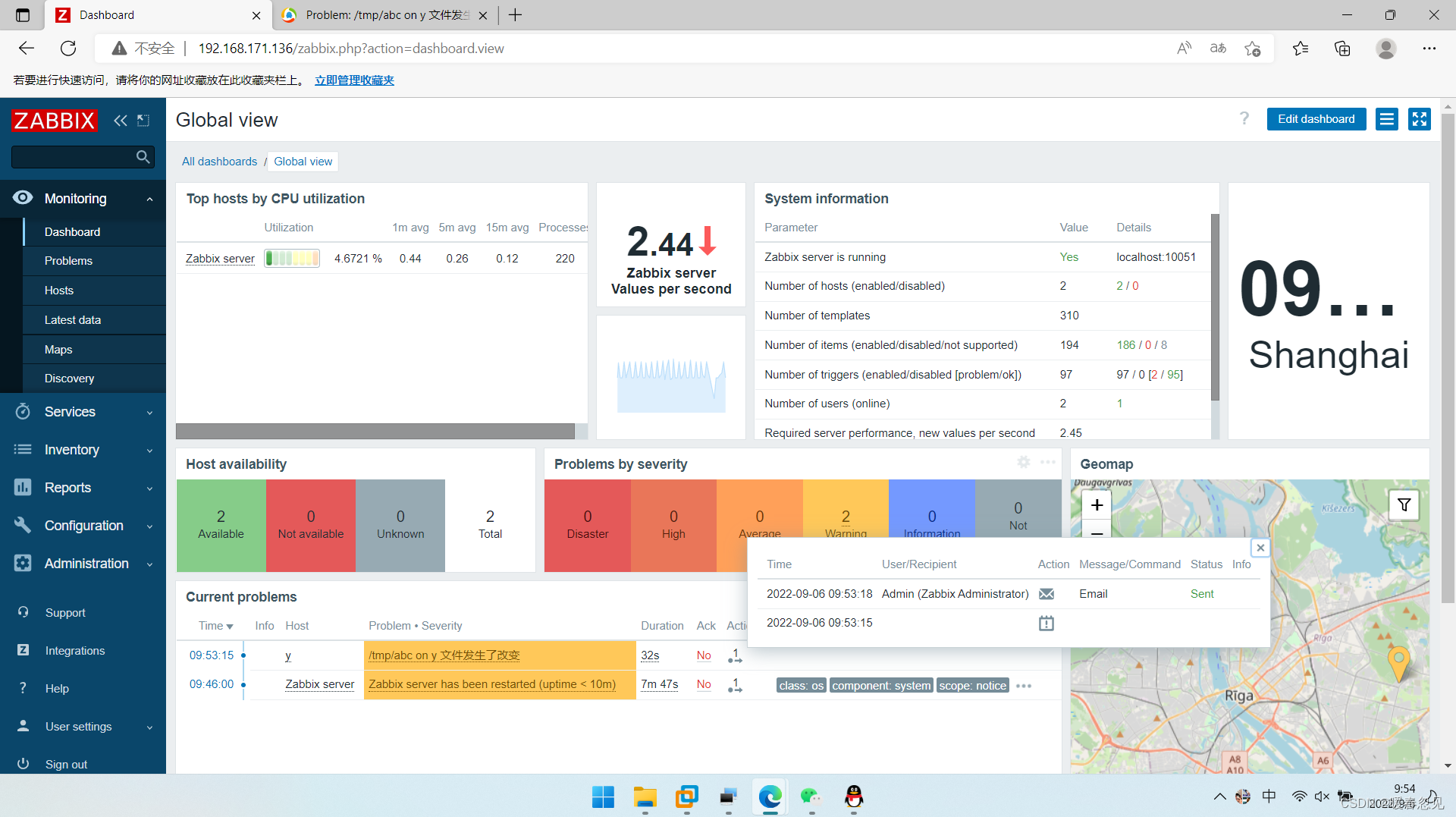Image resolution: width=1456 pixels, height=817 pixels.
Task: Click the Edit dashboard button
Action: click(x=1316, y=119)
